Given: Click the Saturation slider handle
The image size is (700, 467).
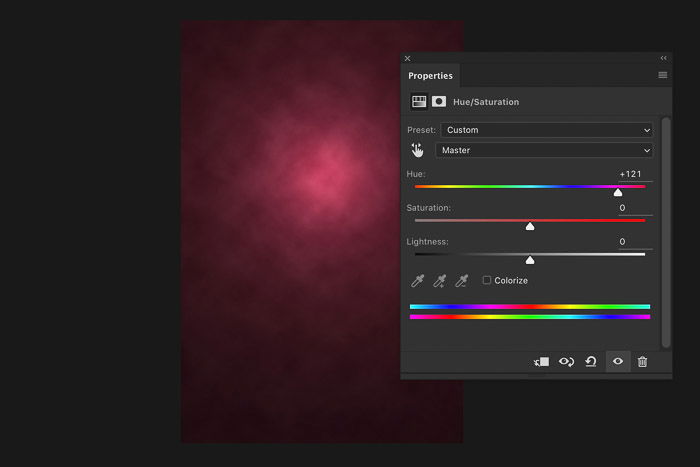Looking at the screenshot, I should pyautogui.click(x=530, y=226).
